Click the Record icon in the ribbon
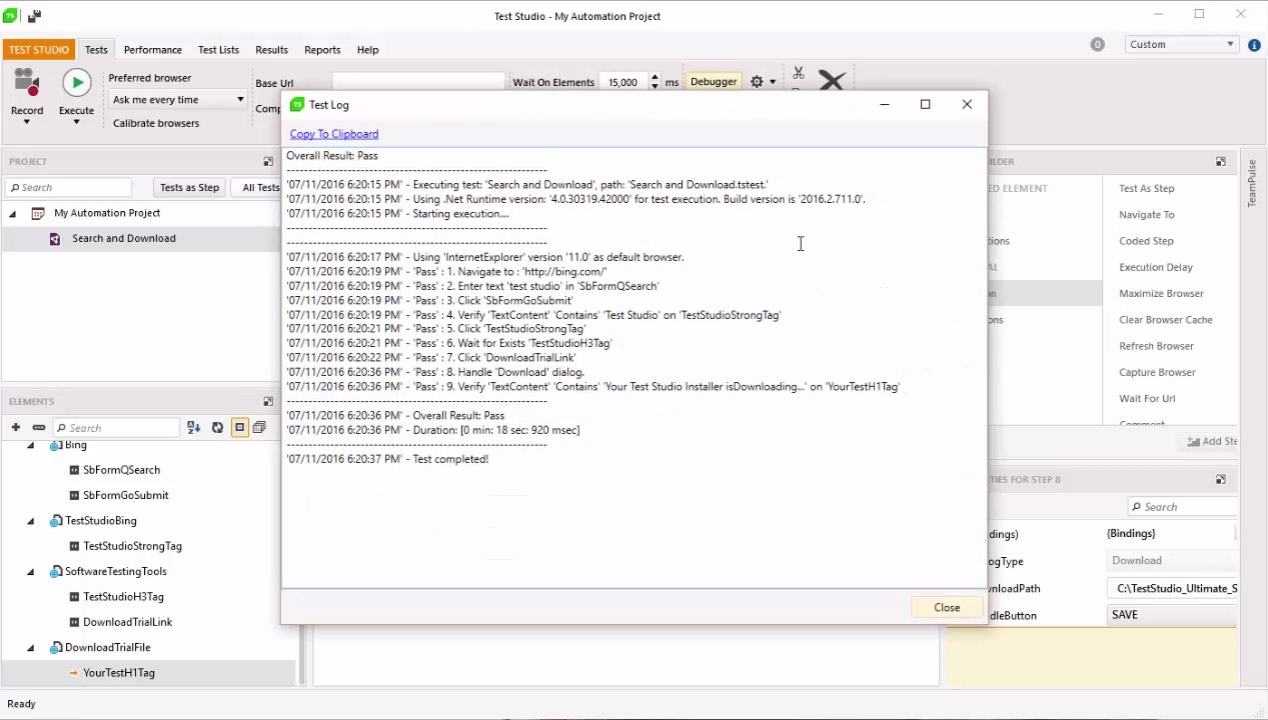1268x720 pixels. click(x=27, y=84)
